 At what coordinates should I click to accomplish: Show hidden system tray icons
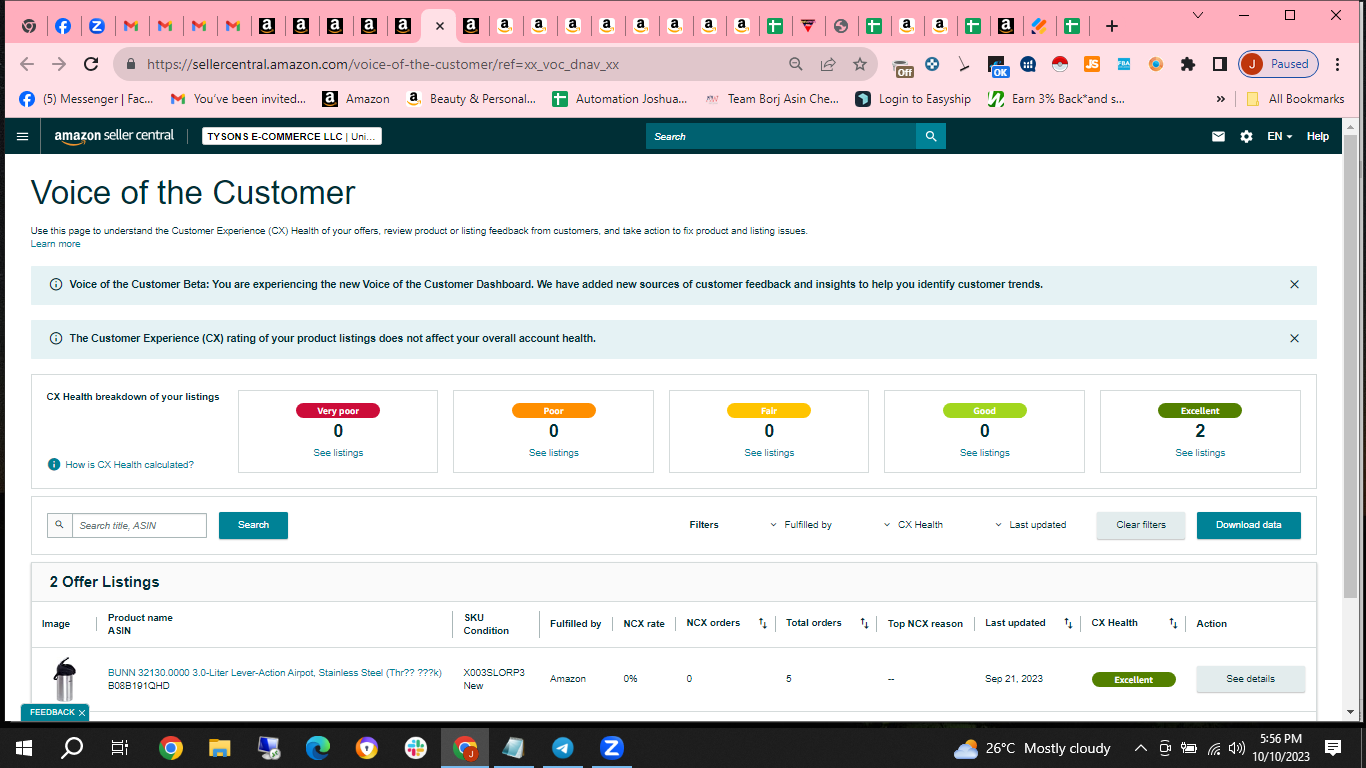coord(1140,748)
